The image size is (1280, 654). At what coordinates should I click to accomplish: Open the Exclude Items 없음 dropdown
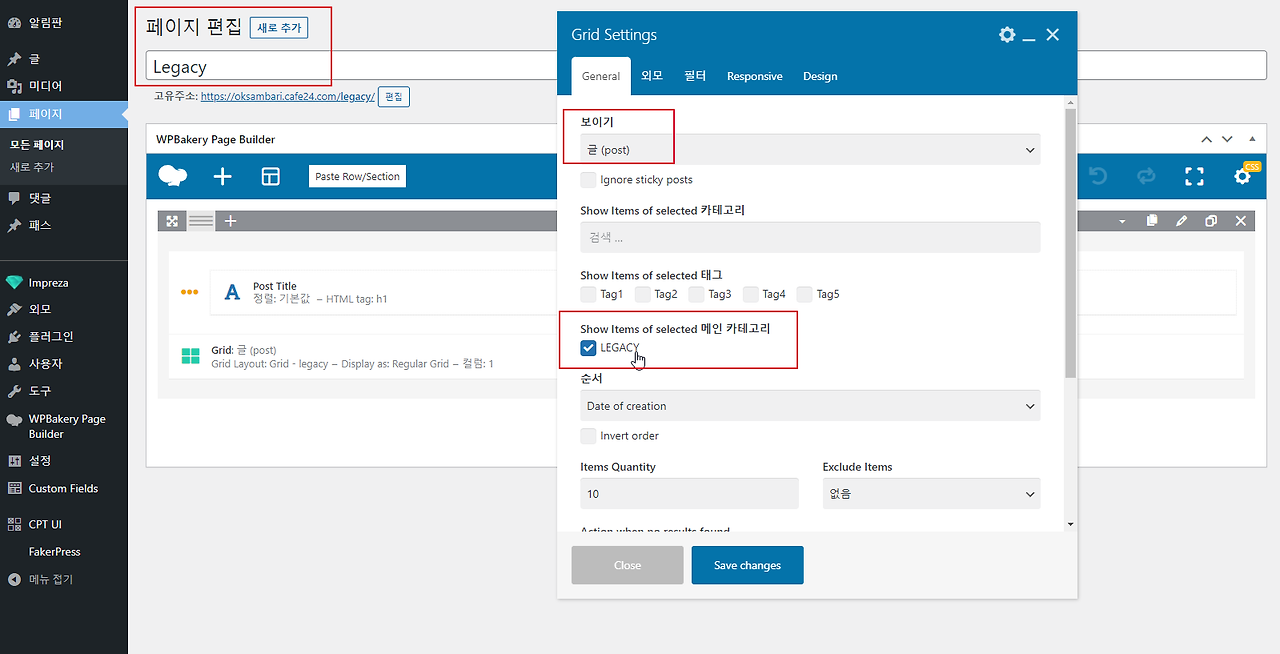[x=931, y=493]
